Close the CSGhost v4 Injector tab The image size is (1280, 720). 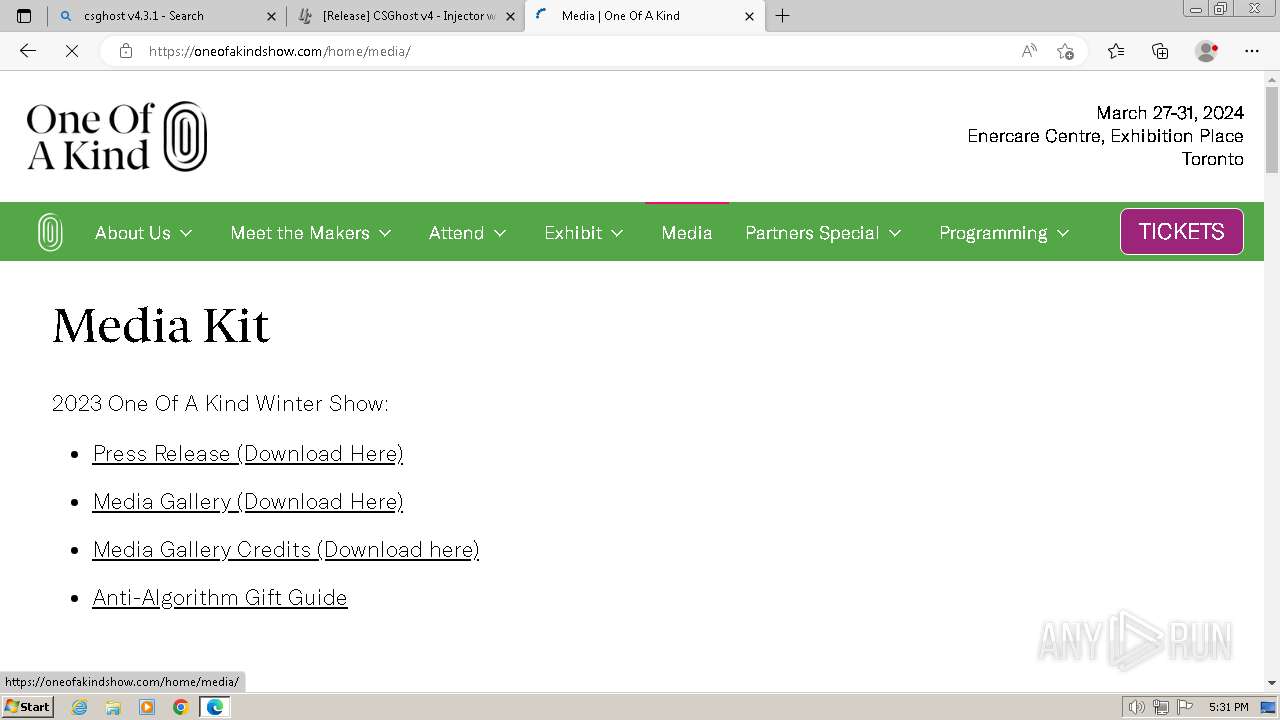tap(510, 16)
